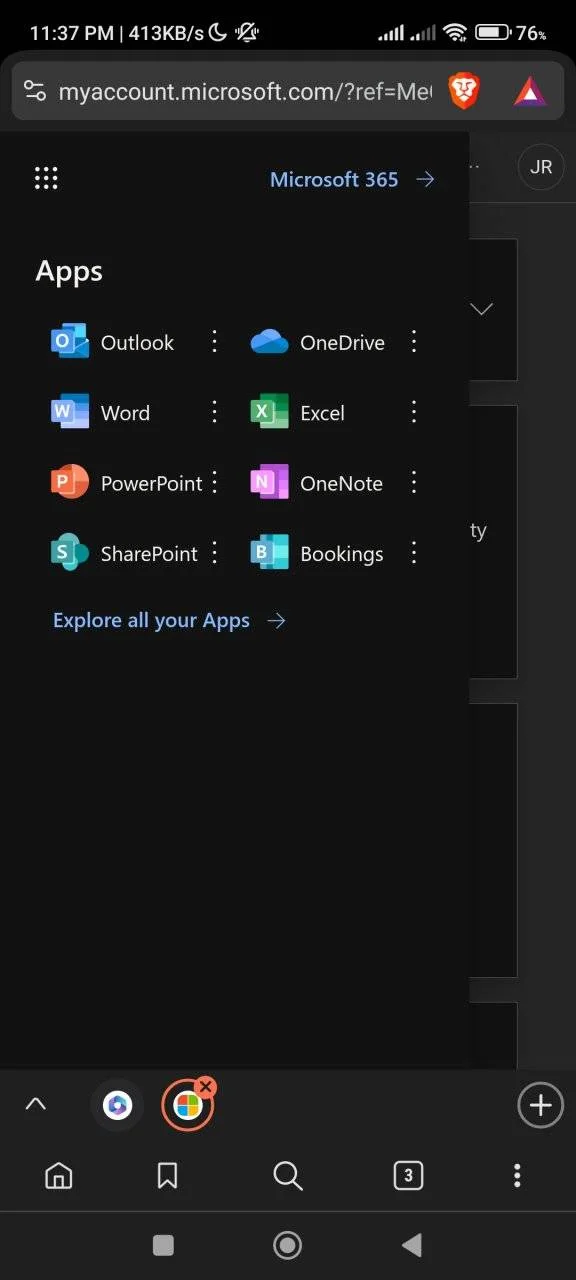Go to Microsoft 365 link

pyautogui.click(x=352, y=180)
